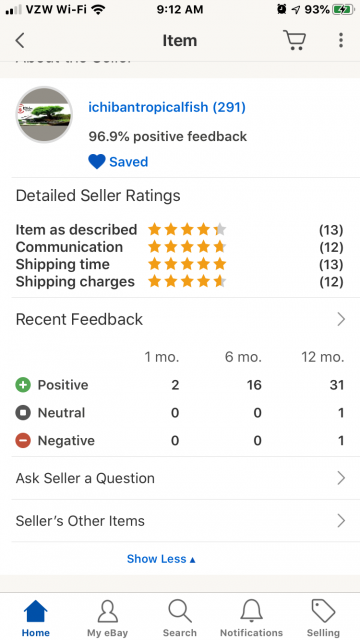Tap the gray Neutral feedback icon
Image resolution: width=360 pixels, height=640 pixels.
[23, 413]
